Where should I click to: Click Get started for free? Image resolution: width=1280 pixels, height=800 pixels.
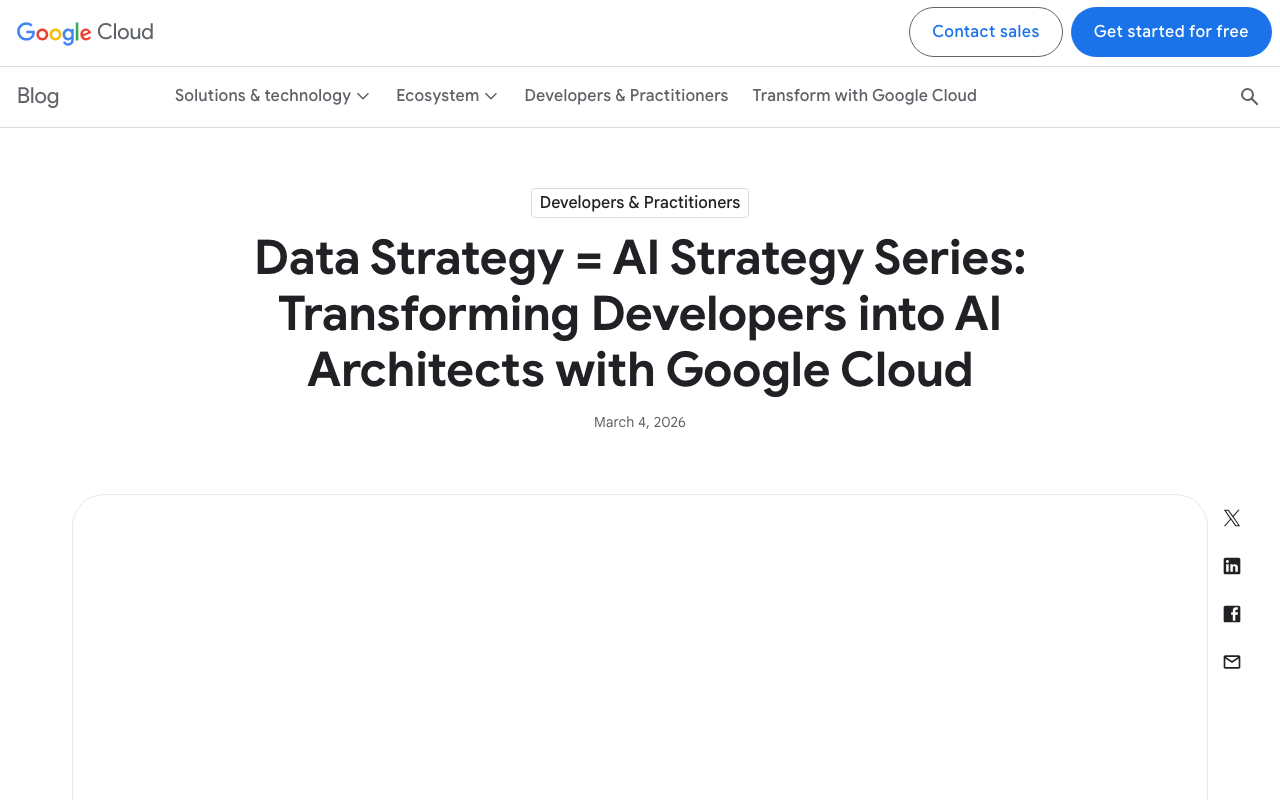pos(1171,31)
